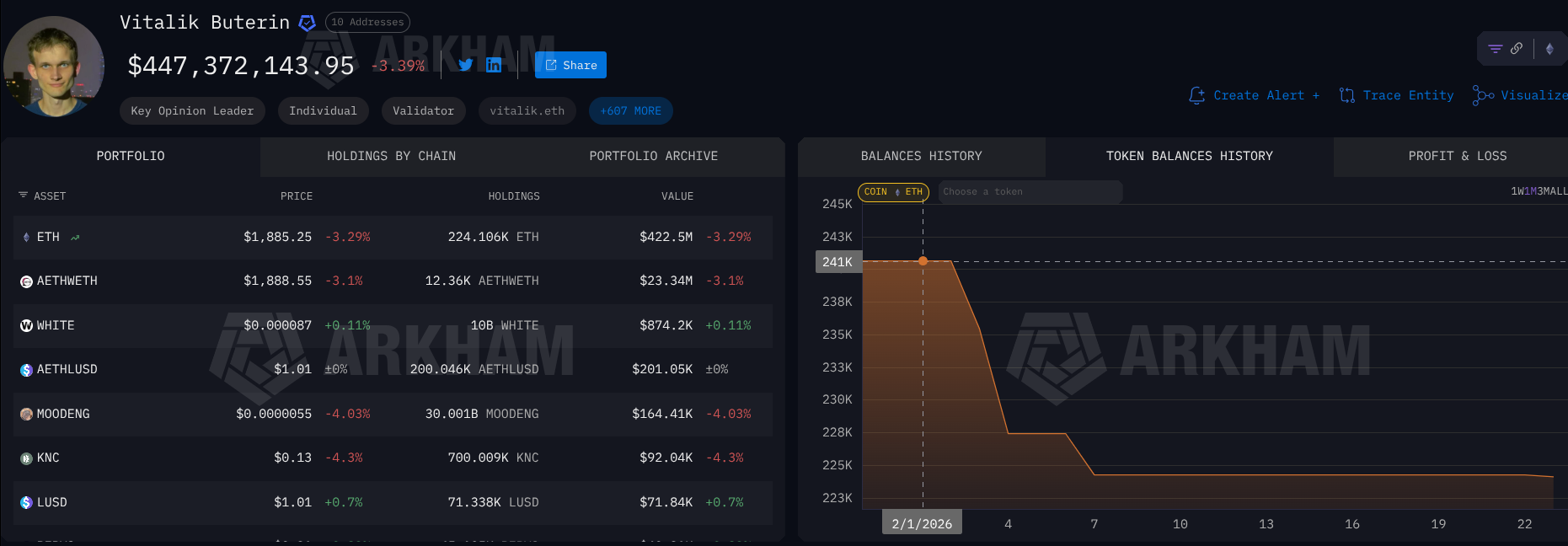Screen dimensions: 1568x546
Task: Open Vitalik Buterin's profile photo
Action: [x=52, y=67]
